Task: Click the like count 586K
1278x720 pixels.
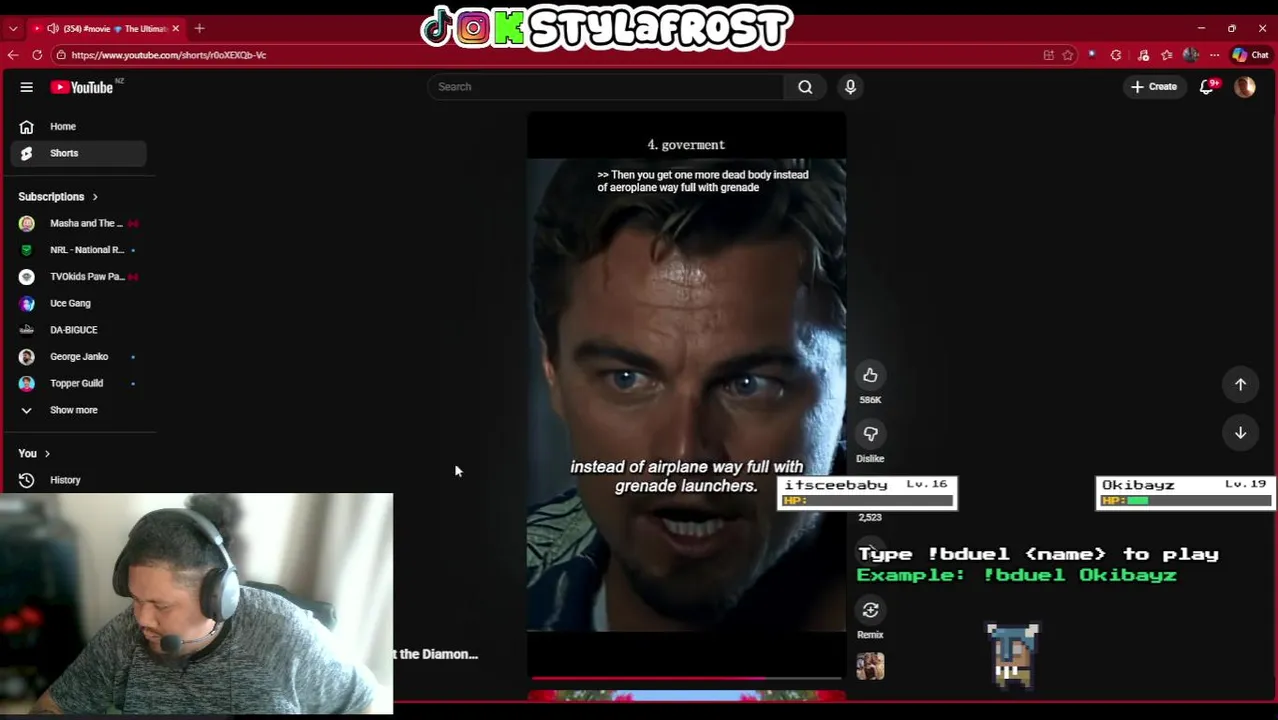Action: (x=870, y=400)
